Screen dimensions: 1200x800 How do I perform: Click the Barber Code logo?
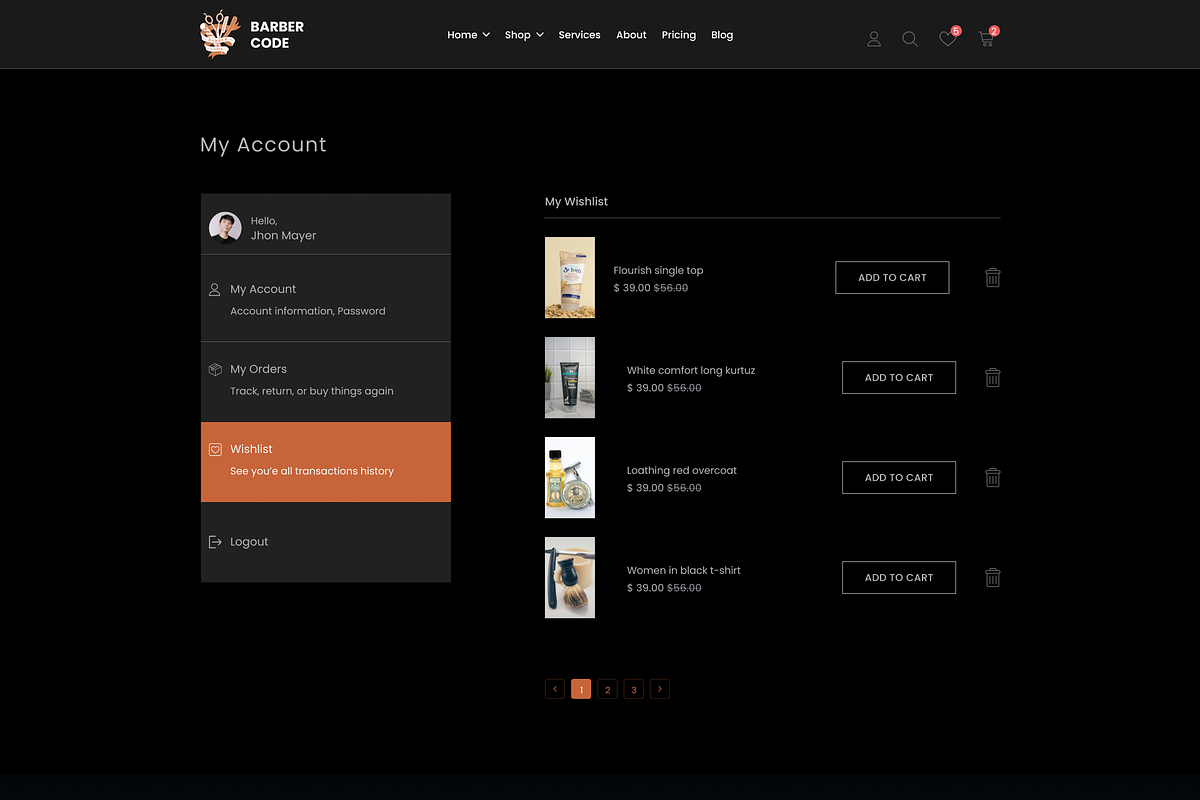252,35
